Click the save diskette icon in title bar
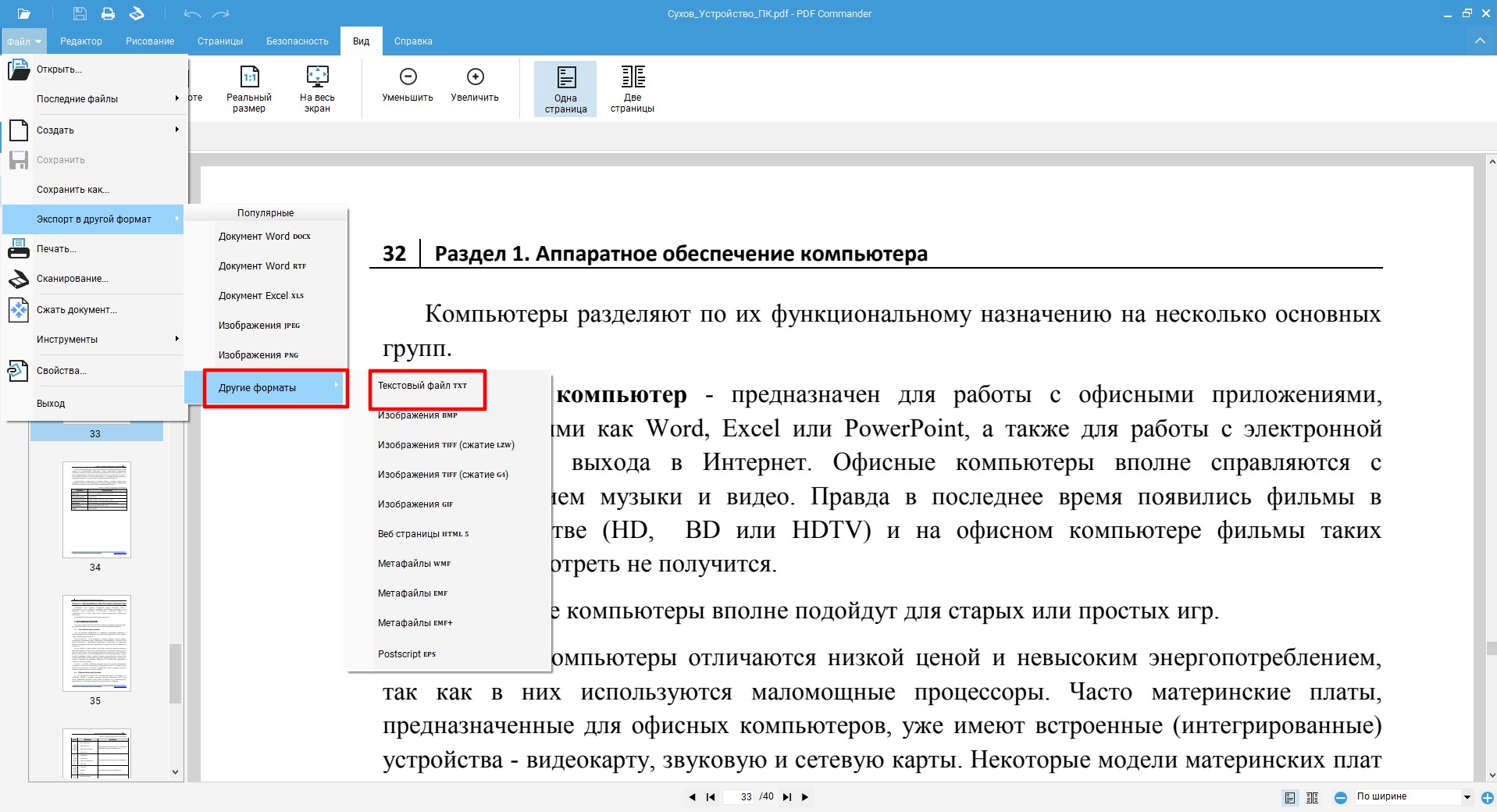This screenshot has width=1497, height=812. click(80, 13)
